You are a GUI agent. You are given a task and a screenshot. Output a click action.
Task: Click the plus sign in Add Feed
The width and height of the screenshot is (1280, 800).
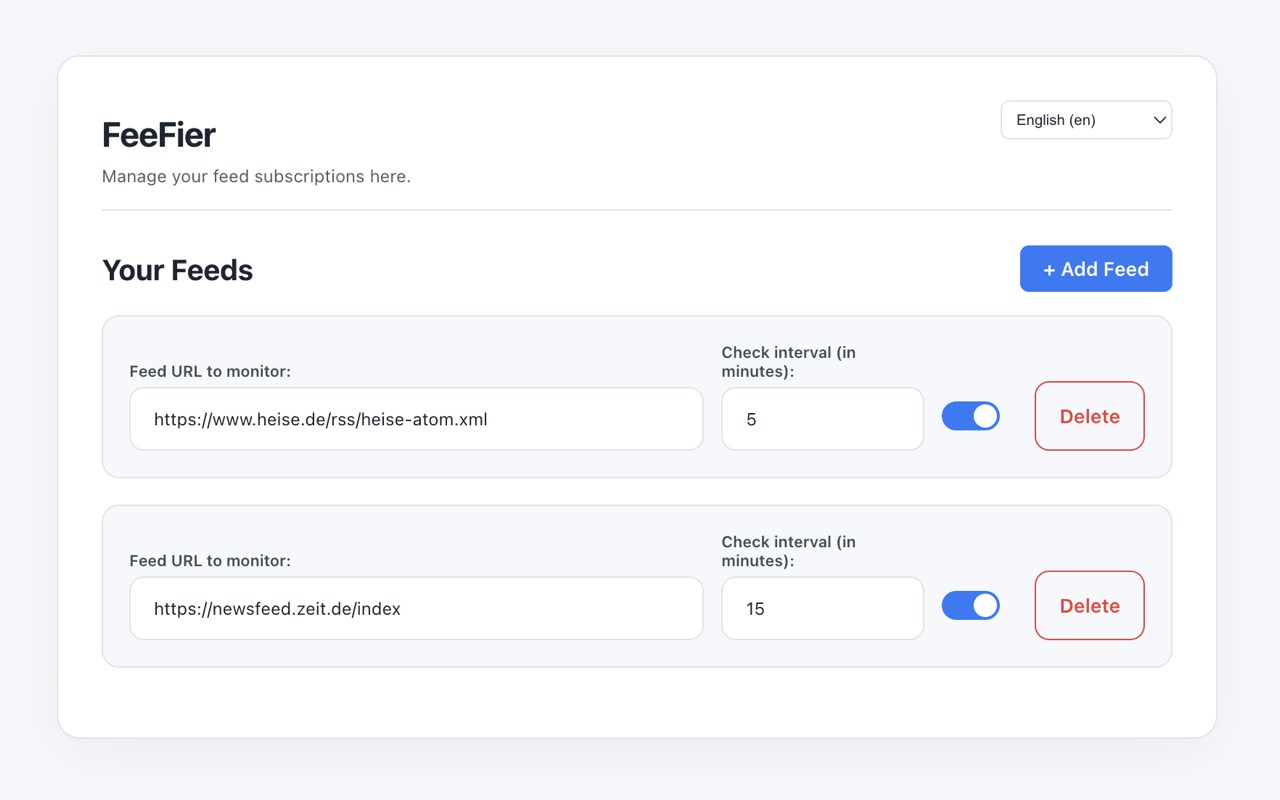[x=1049, y=270]
